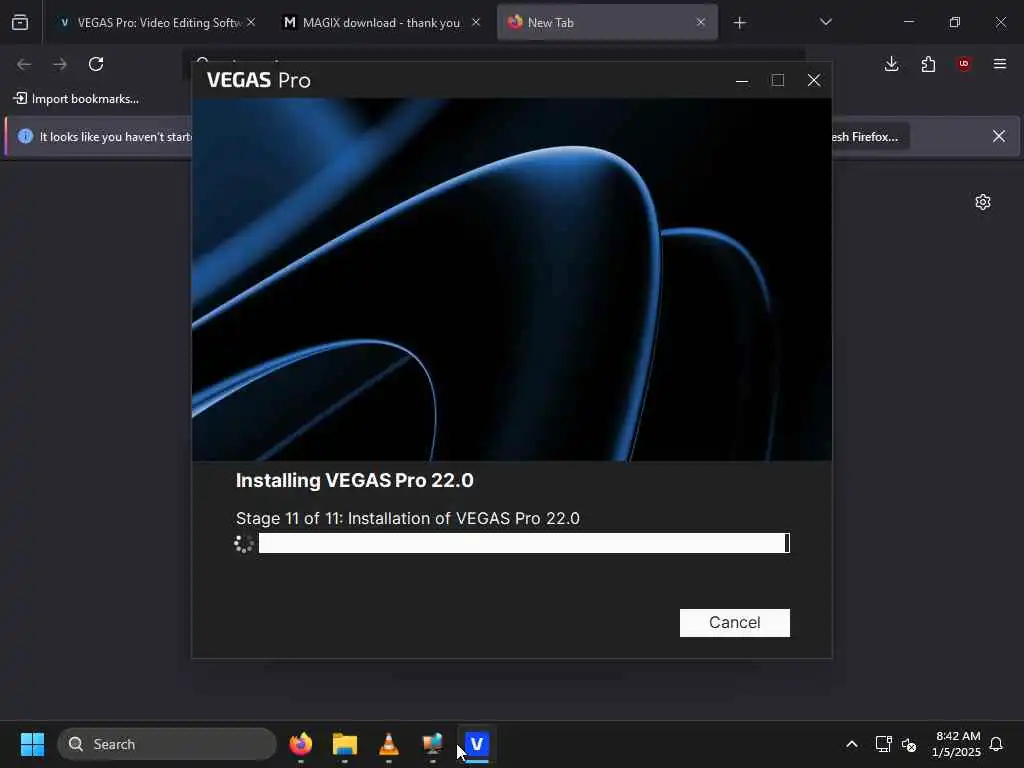Minimize the Firefox browser window

tap(908, 23)
